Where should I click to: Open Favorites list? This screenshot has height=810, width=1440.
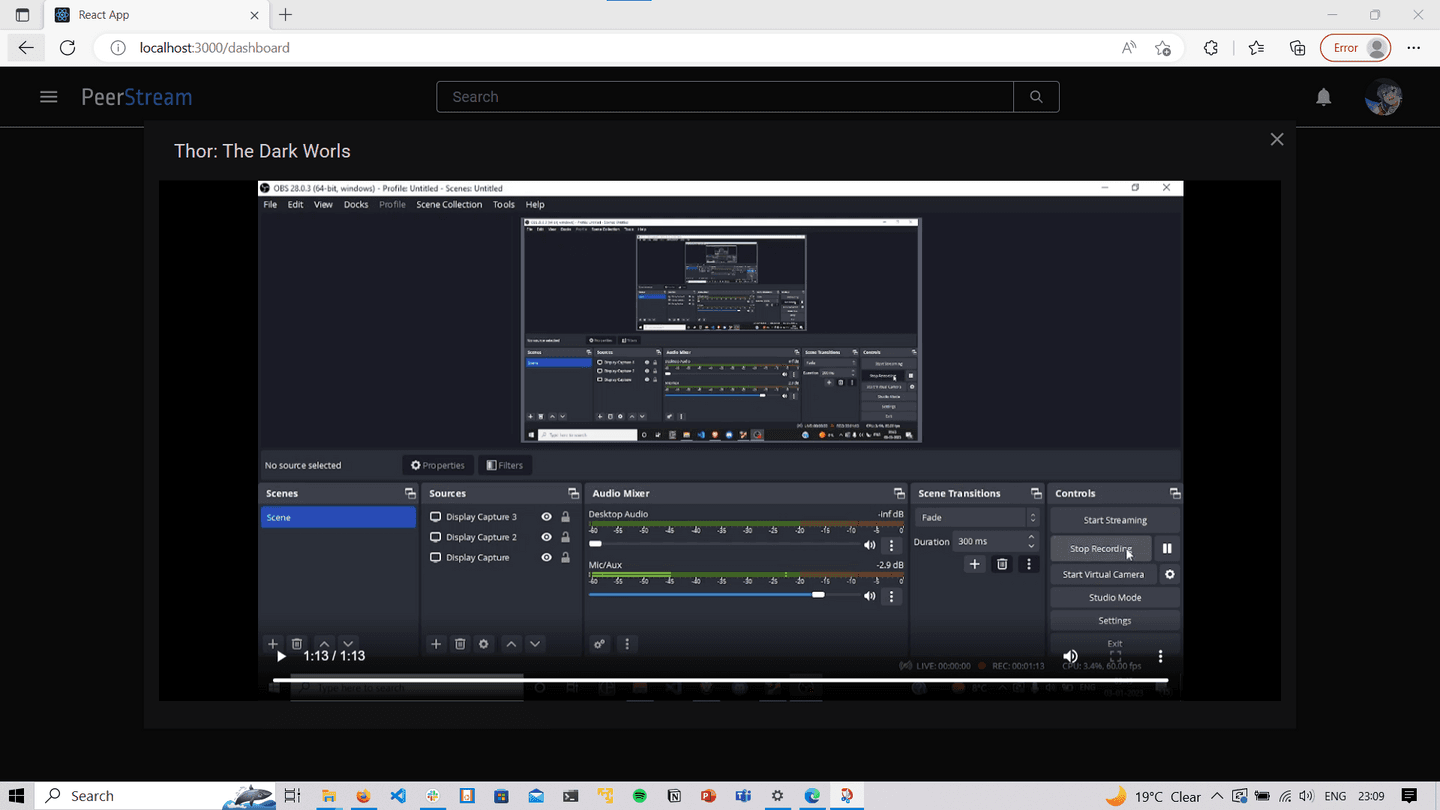(x=1256, y=47)
